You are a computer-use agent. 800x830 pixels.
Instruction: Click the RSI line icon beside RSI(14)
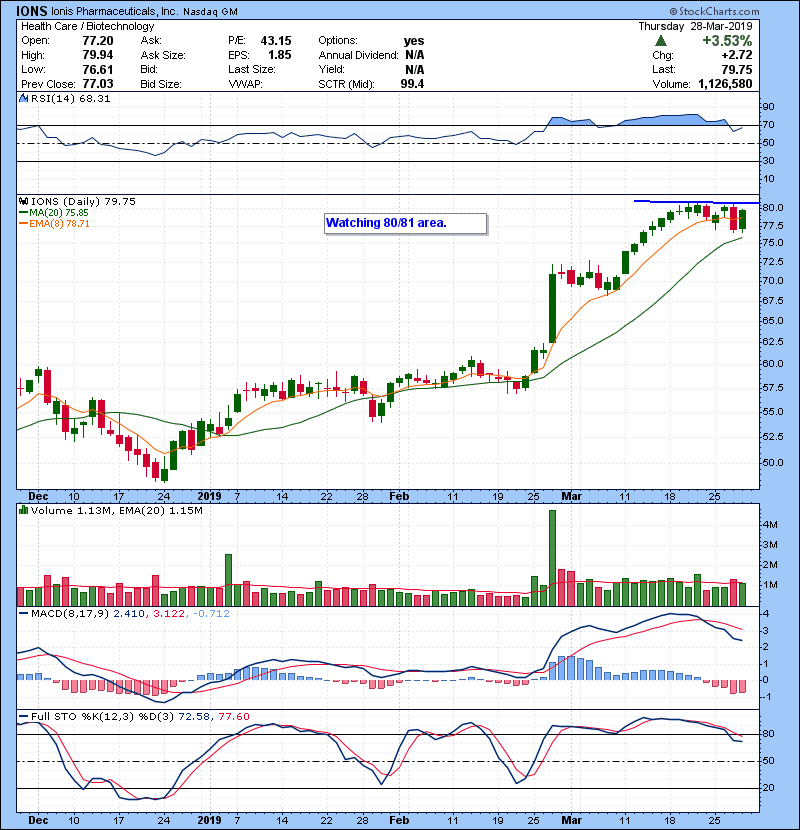coord(23,98)
